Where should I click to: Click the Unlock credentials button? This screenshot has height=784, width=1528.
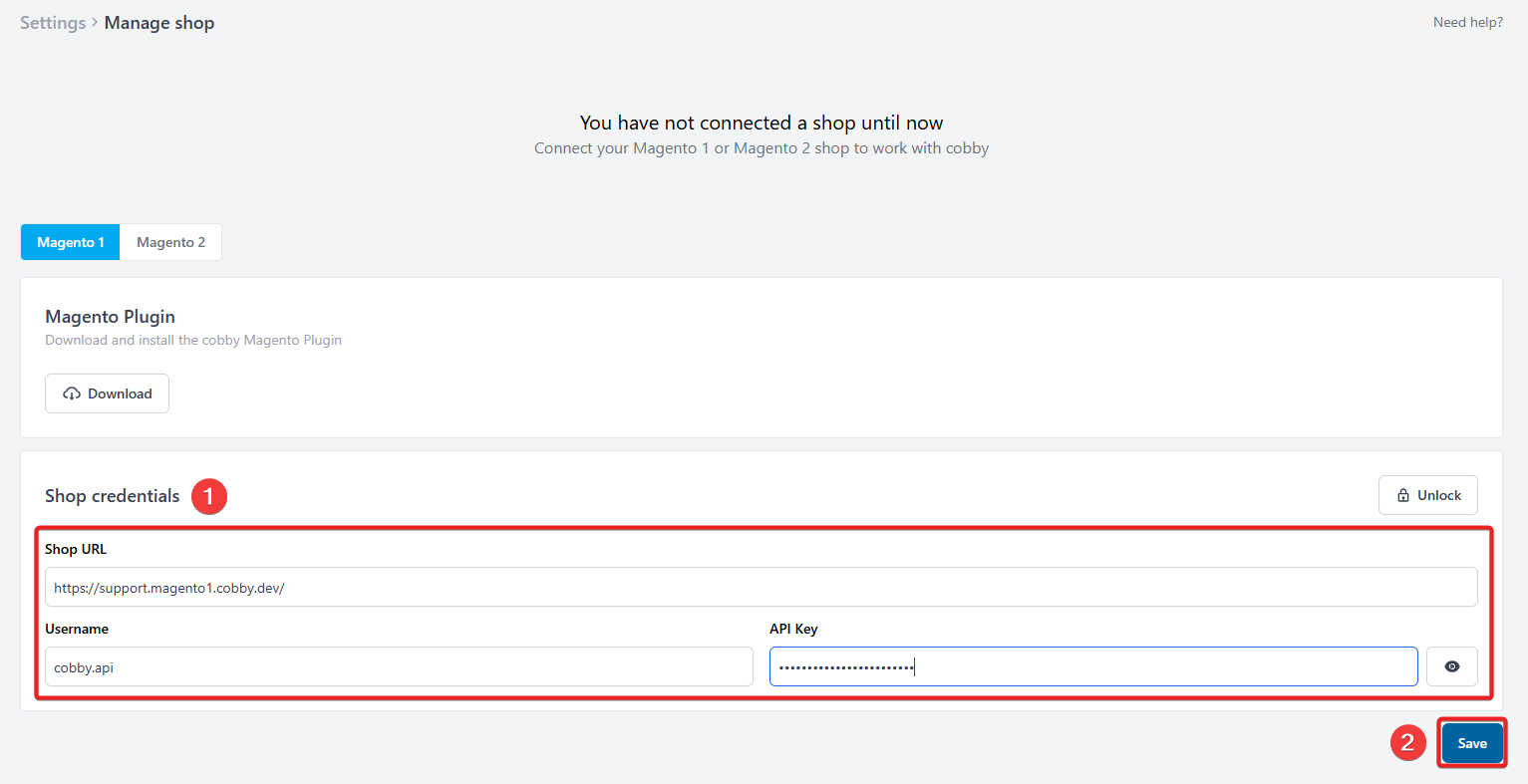click(x=1427, y=495)
